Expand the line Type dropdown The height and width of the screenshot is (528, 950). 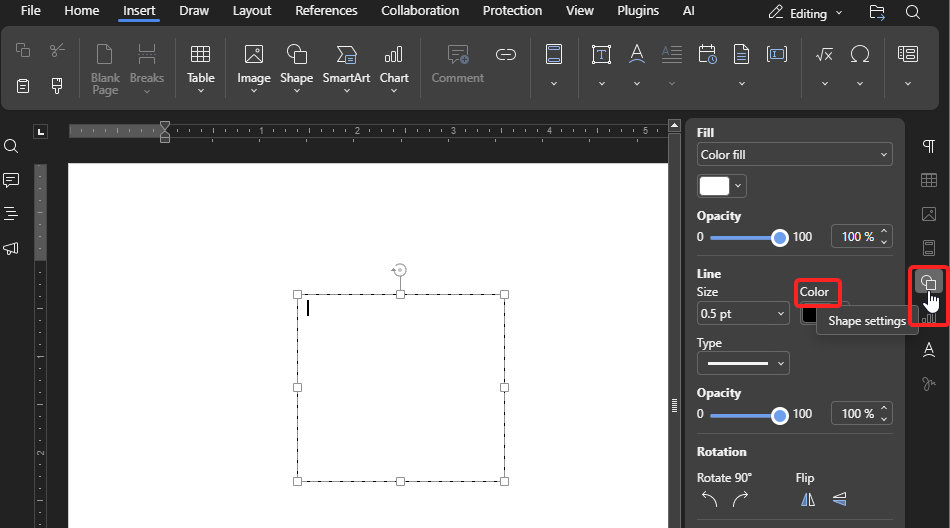pyautogui.click(x=743, y=363)
